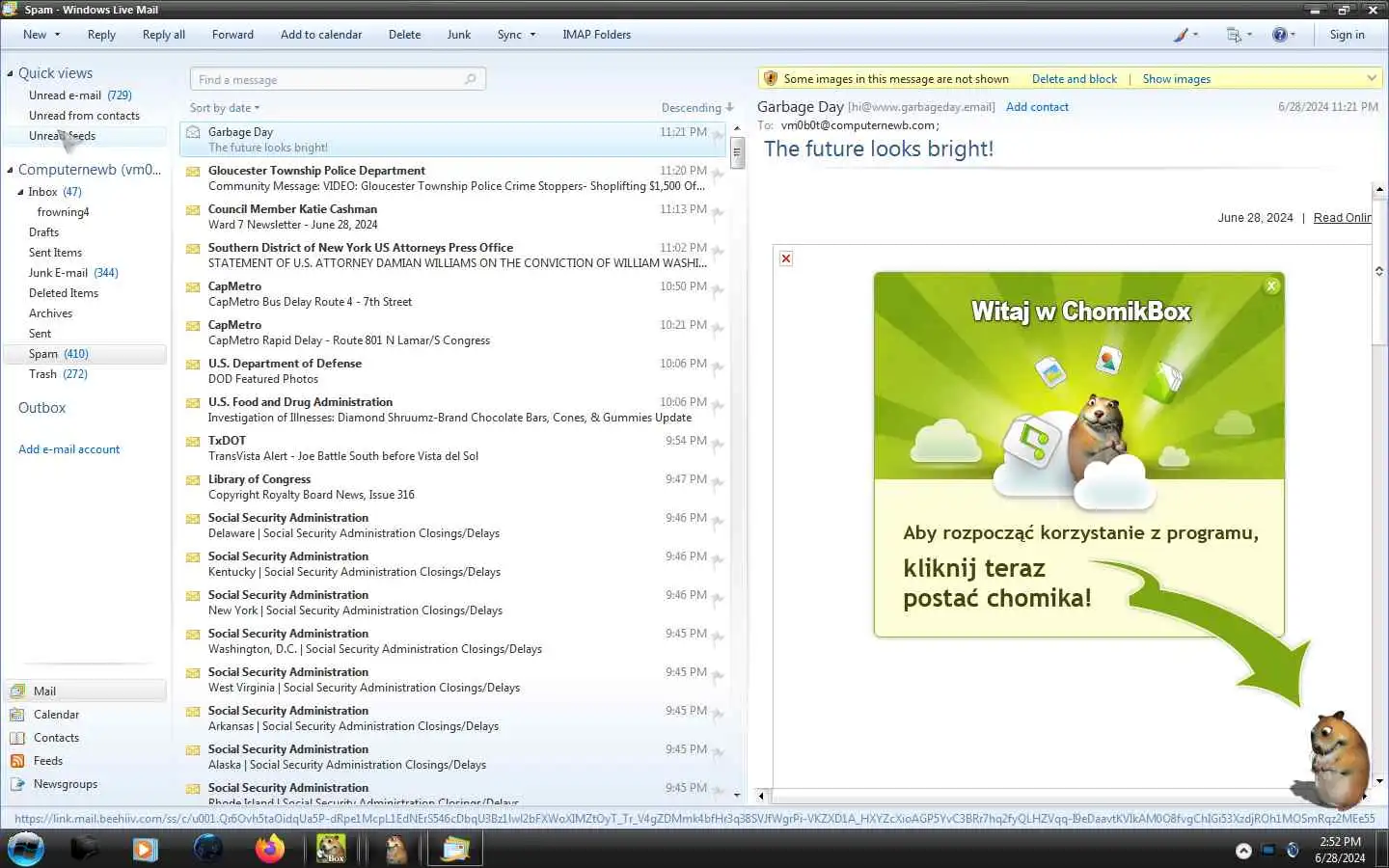Click the Garbage Day envelope icon
The width and height of the screenshot is (1389, 868).
coord(193,132)
